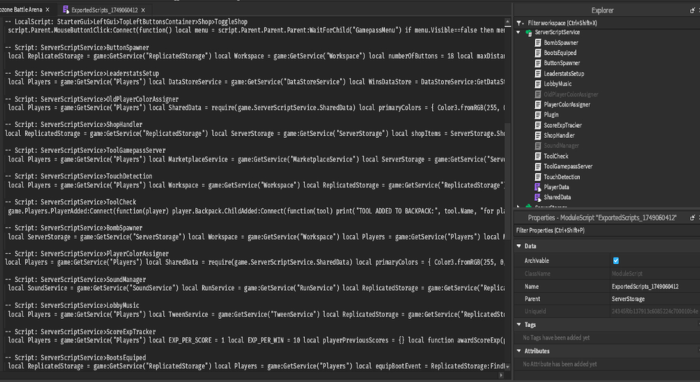Image resolution: width=700 pixels, height=382 pixels.
Task: Click the comment line 'ServerScriptService>ToolGamepassServer'
Action: (85, 150)
